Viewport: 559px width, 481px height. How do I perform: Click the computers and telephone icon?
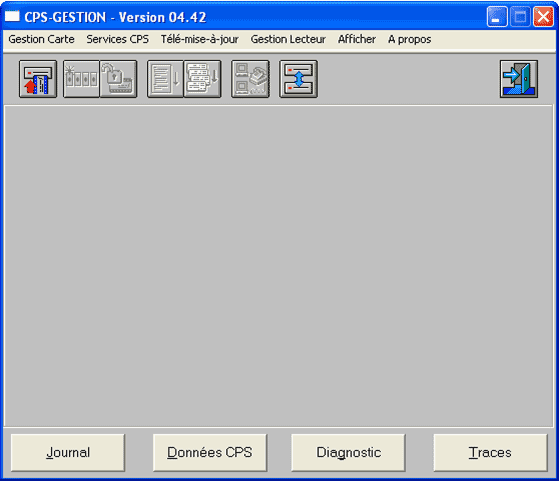click(250, 79)
